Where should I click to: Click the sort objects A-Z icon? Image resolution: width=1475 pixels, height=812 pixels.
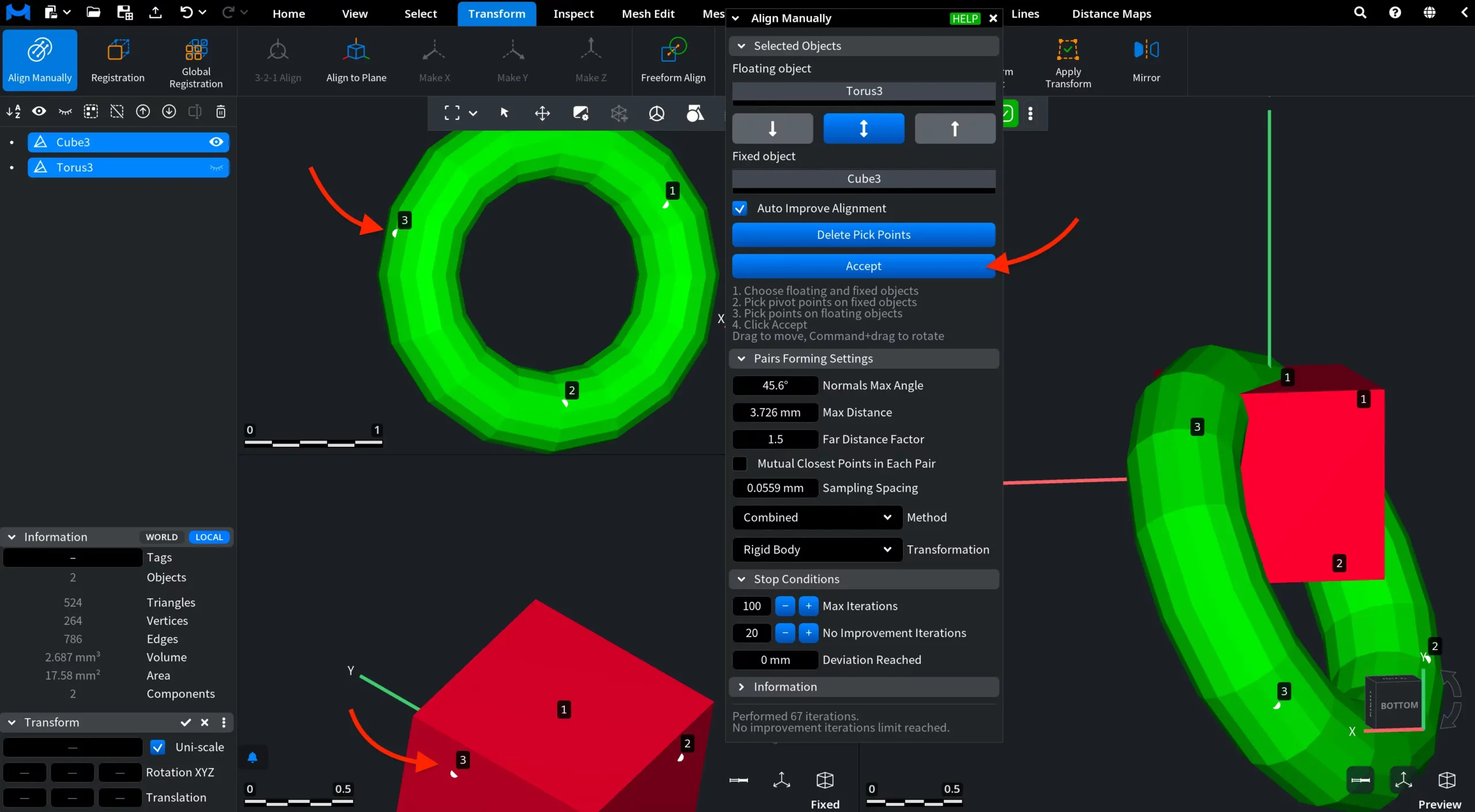point(13,112)
